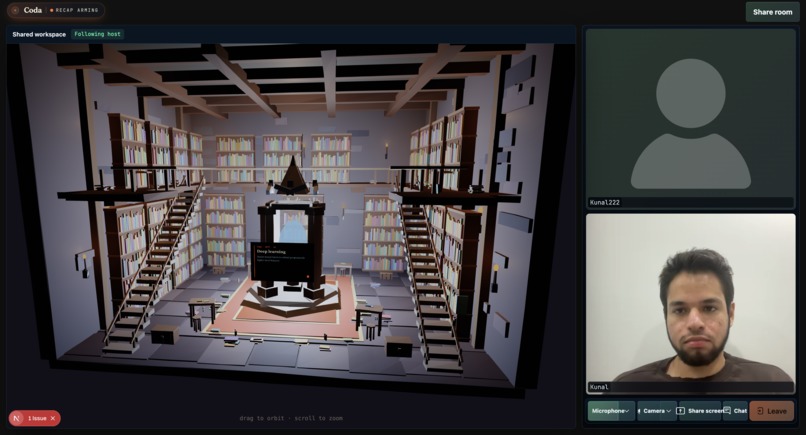Open the Camera device dropdown arrow
806x435 pixels.
669,411
